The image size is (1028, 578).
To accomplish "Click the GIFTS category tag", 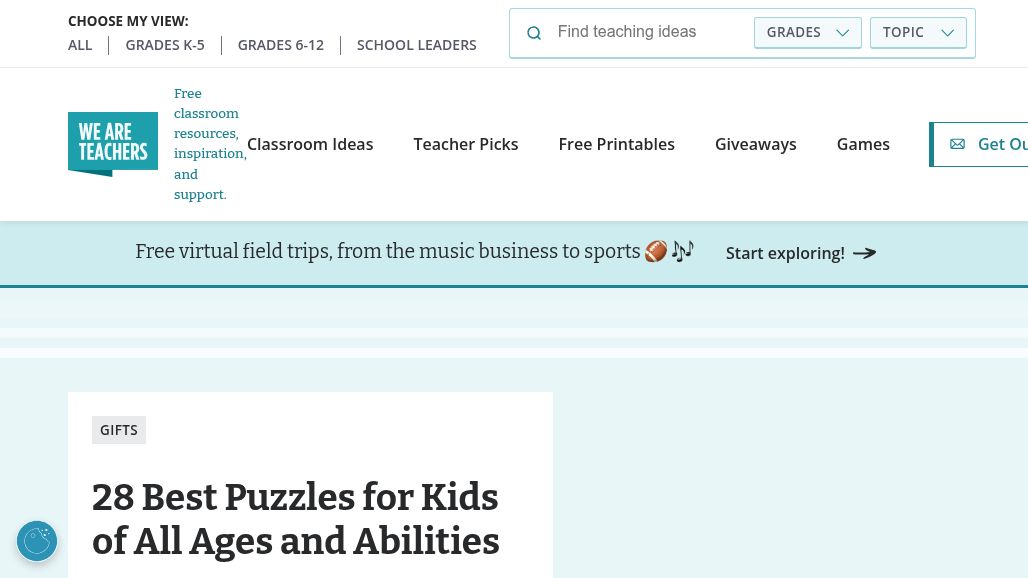I will [119, 430].
